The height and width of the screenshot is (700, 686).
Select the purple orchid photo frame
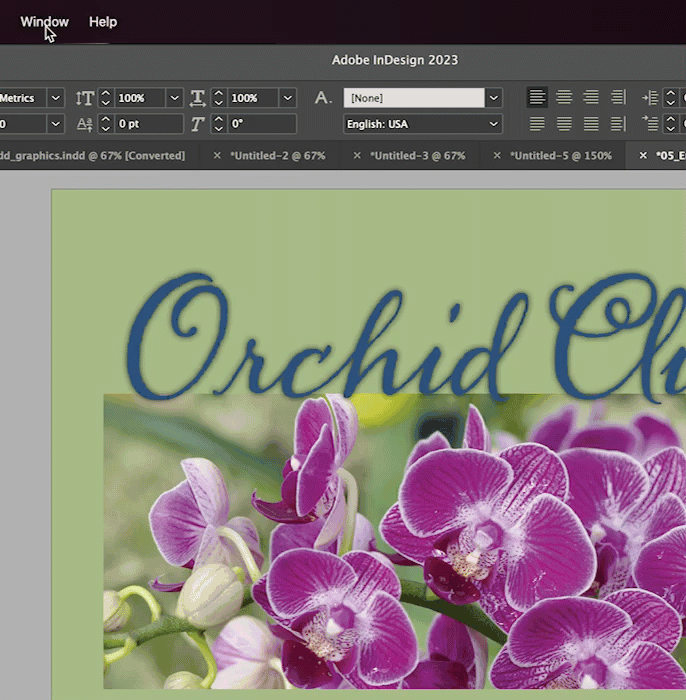click(x=395, y=541)
